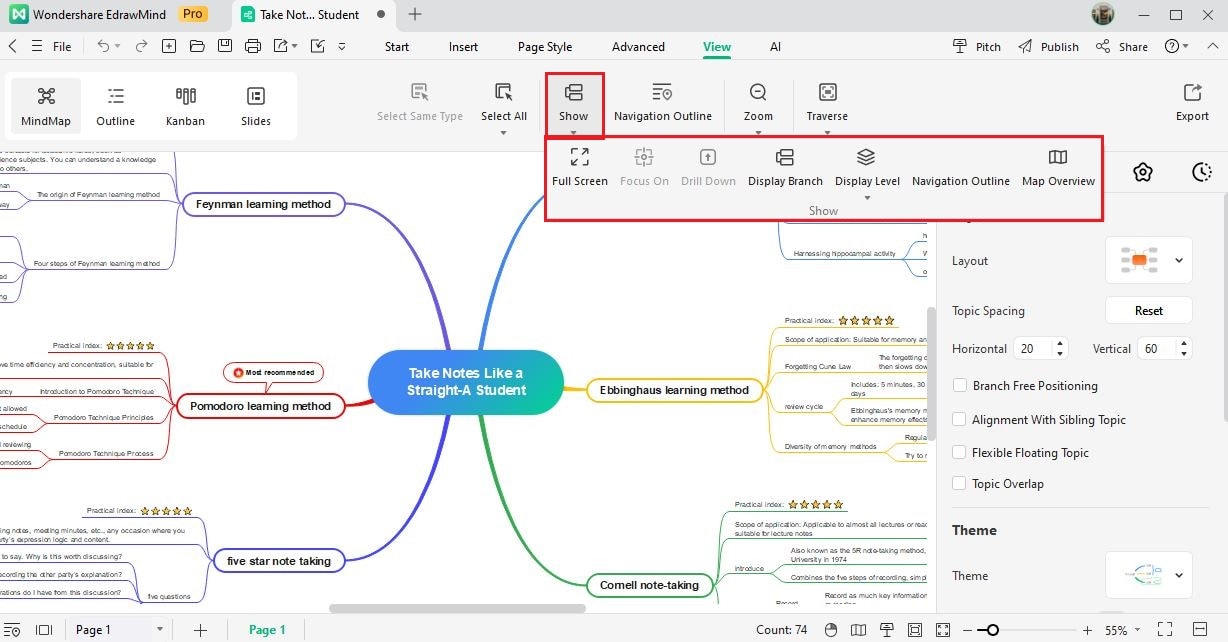Enable Branch Free Positioning
The width and height of the screenshot is (1228, 642).
tap(960, 386)
